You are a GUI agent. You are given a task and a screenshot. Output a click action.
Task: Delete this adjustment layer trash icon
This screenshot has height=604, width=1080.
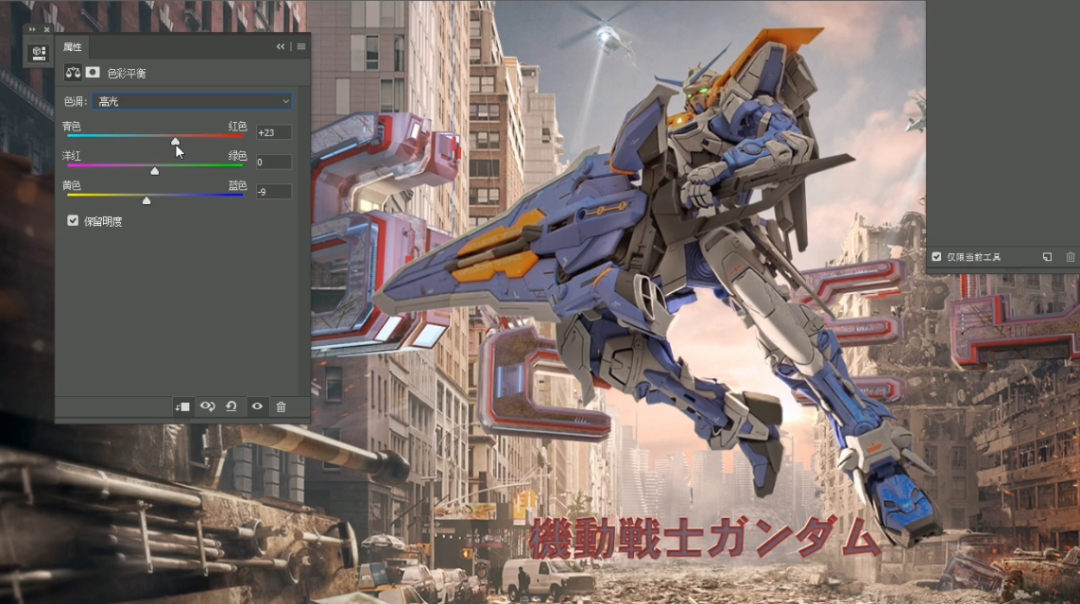281,407
